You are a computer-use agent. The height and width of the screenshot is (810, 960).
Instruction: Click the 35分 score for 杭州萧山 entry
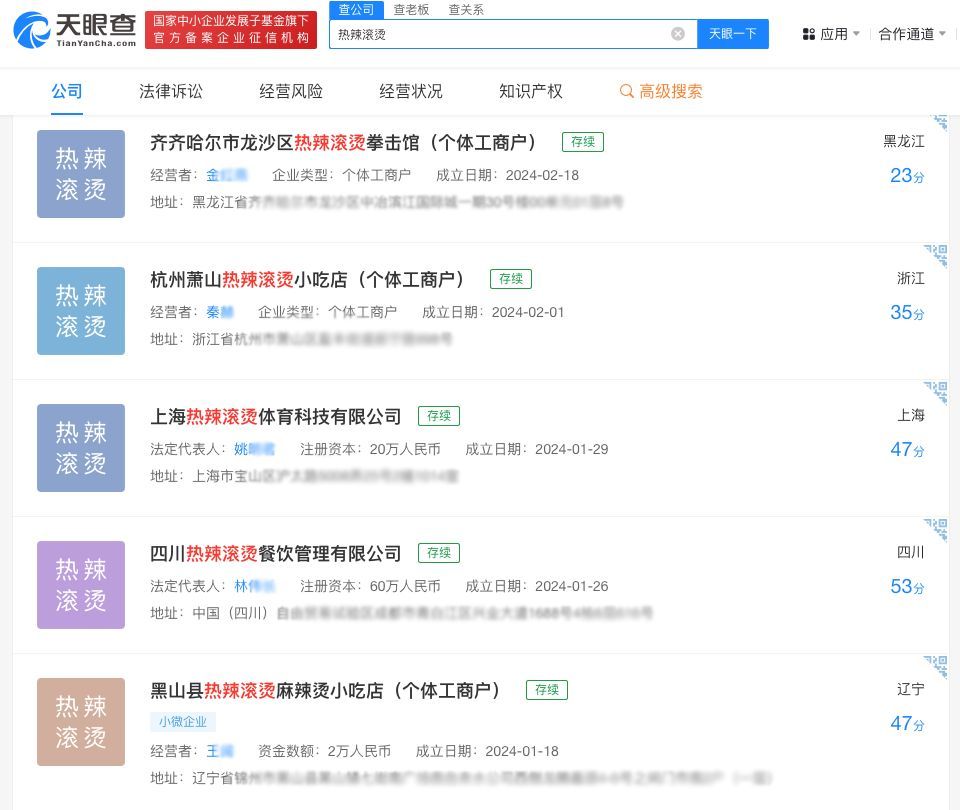click(x=907, y=313)
